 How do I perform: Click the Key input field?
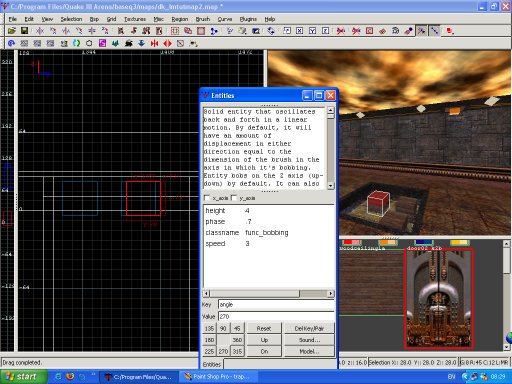276,304
